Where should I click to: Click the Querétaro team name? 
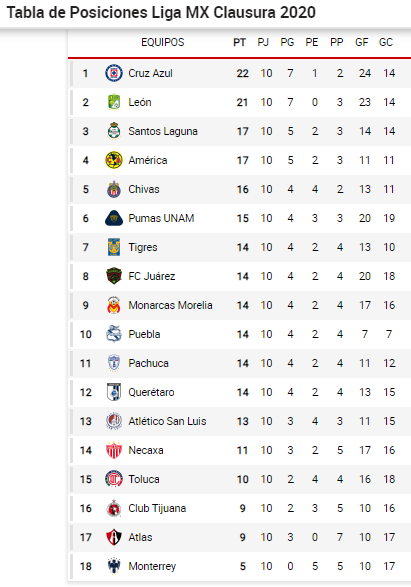point(151,392)
